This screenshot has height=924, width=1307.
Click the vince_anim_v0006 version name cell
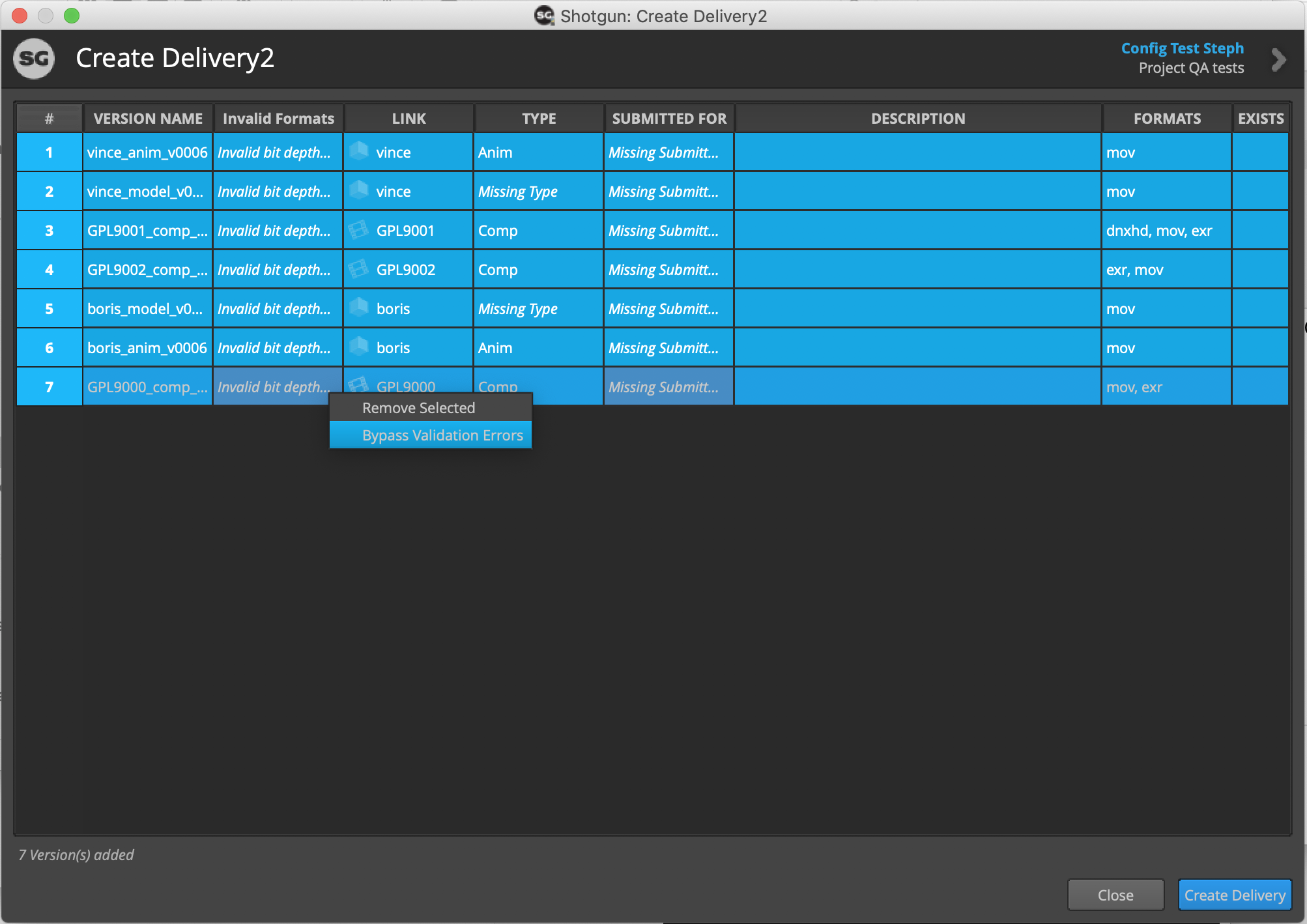point(148,152)
